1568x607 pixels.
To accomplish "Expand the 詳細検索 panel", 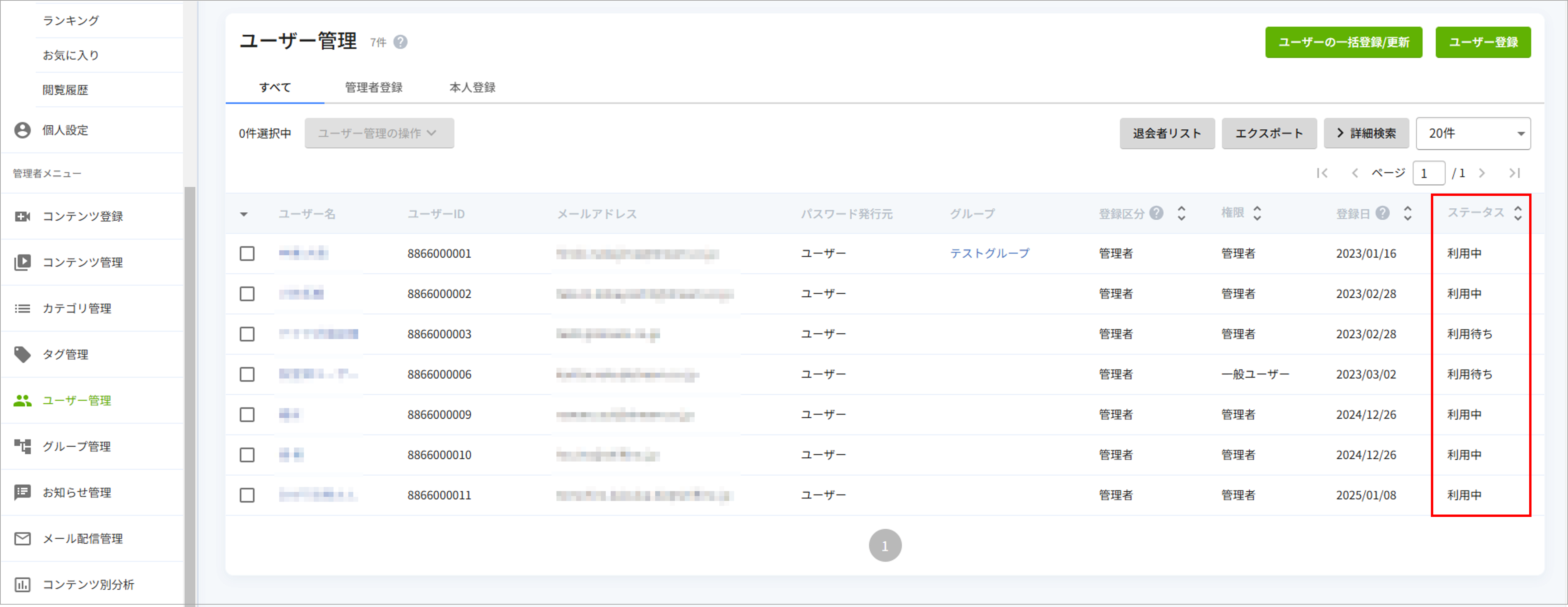I will point(1366,133).
